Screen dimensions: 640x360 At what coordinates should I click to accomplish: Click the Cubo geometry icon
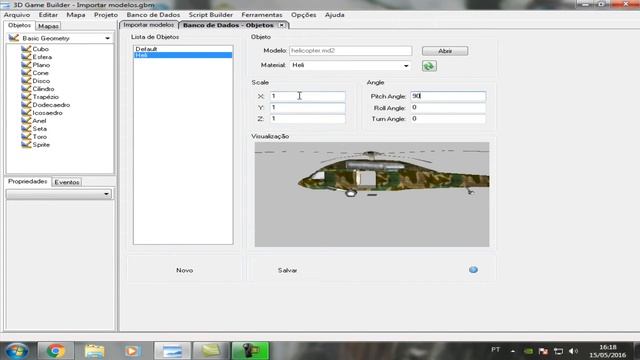(26, 49)
